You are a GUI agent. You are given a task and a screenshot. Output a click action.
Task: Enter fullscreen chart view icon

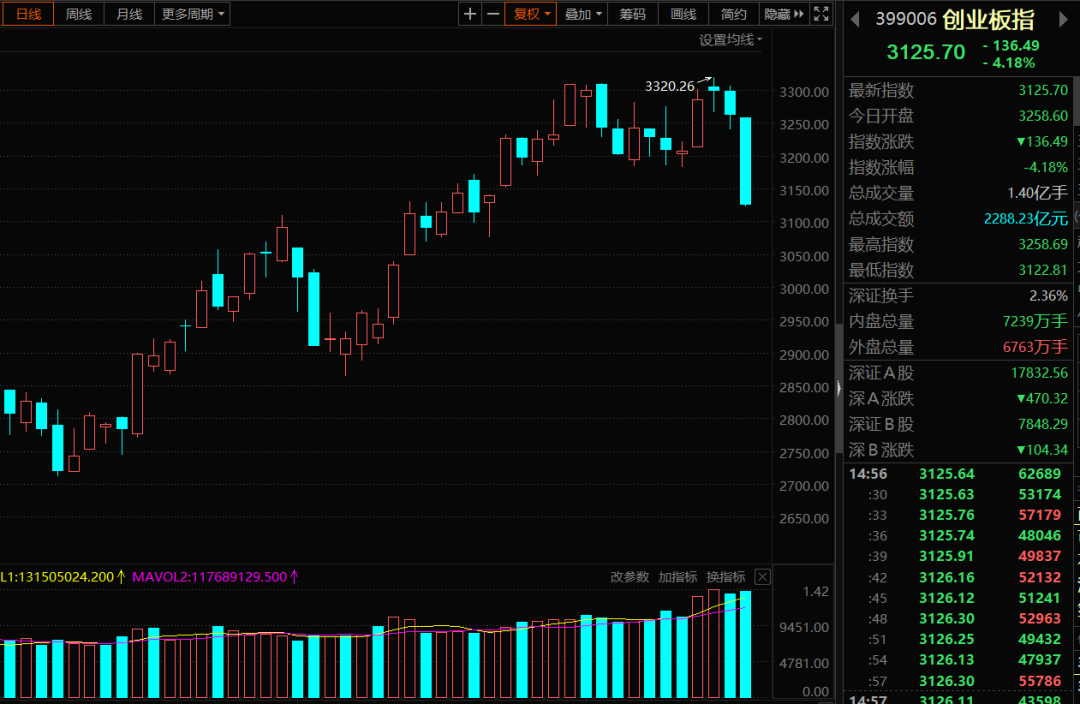coord(821,14)
